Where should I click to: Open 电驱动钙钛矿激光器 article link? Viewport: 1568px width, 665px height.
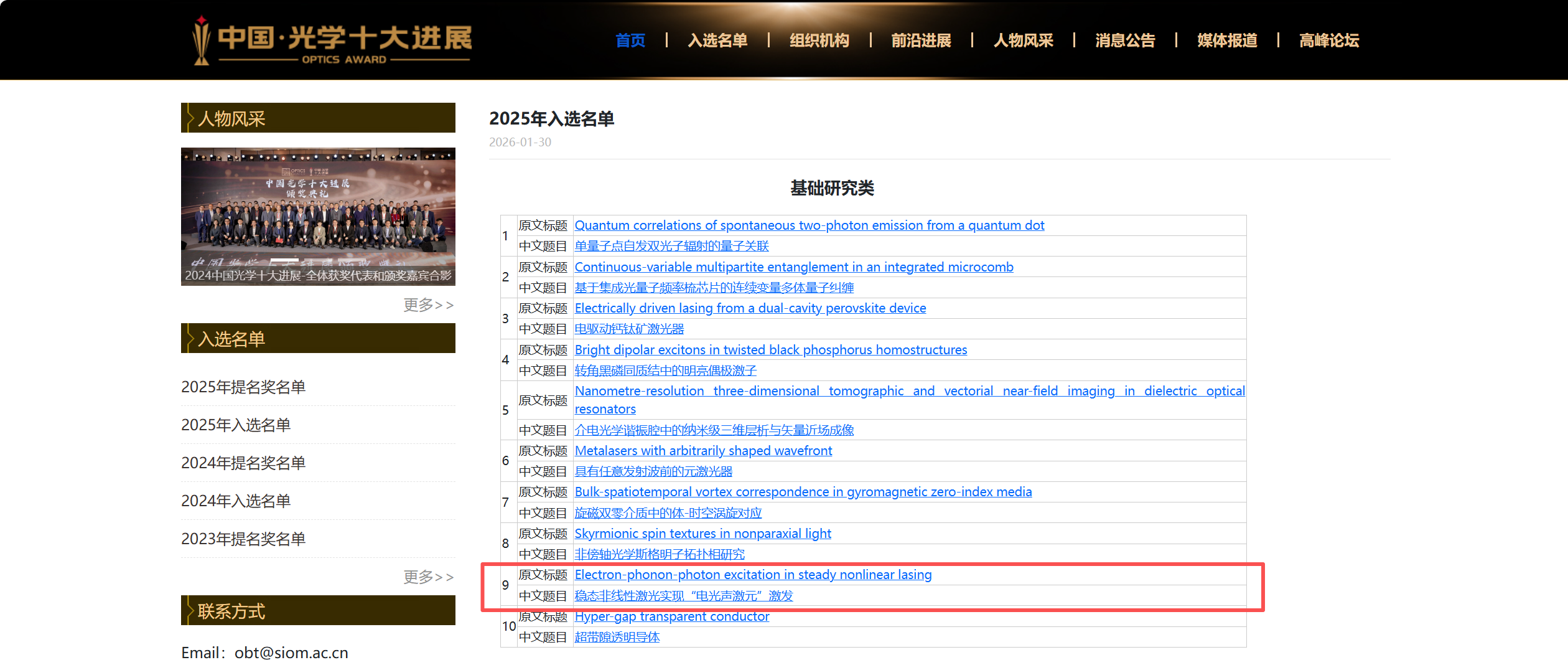click(629, 329)
